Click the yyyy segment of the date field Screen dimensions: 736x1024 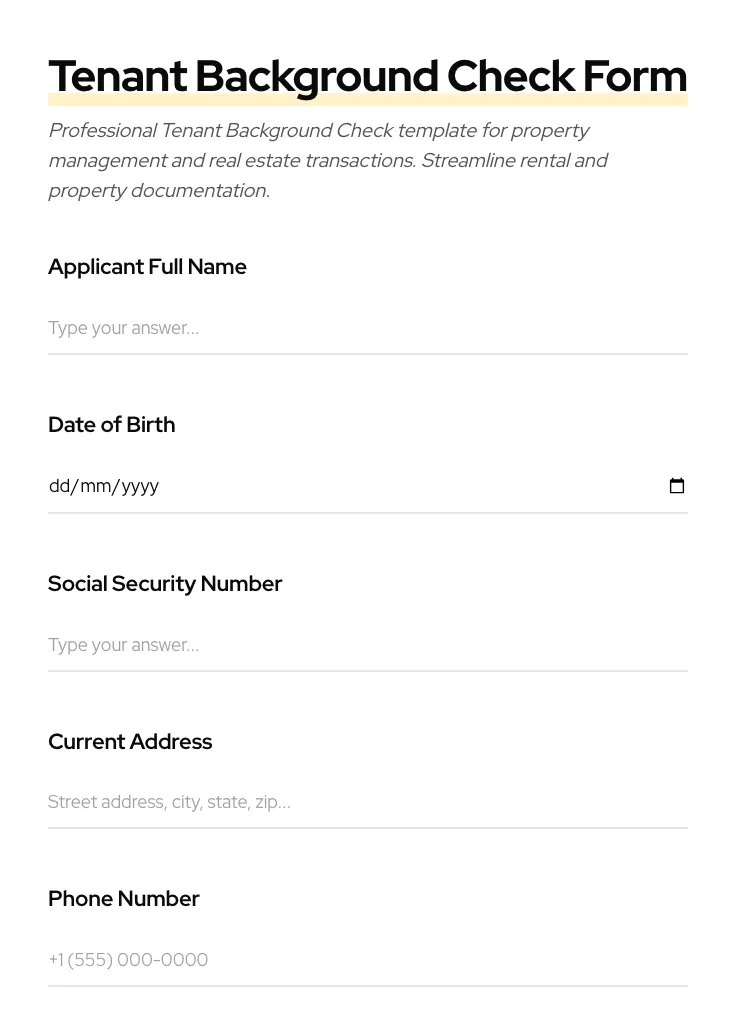[141, 486]
